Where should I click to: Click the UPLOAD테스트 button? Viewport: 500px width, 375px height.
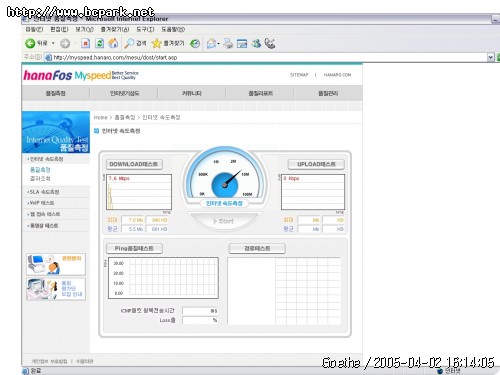click(x=316, y=164)
